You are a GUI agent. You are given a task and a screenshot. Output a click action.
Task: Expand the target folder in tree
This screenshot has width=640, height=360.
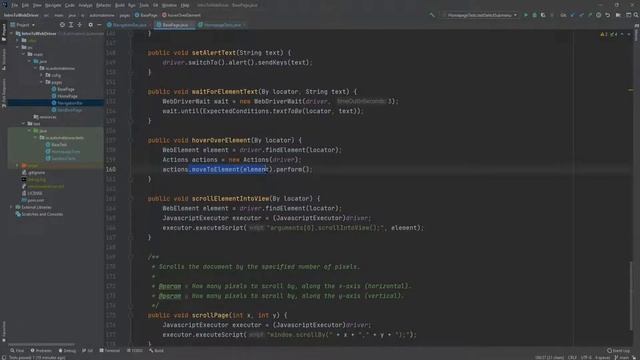[17, 165]
